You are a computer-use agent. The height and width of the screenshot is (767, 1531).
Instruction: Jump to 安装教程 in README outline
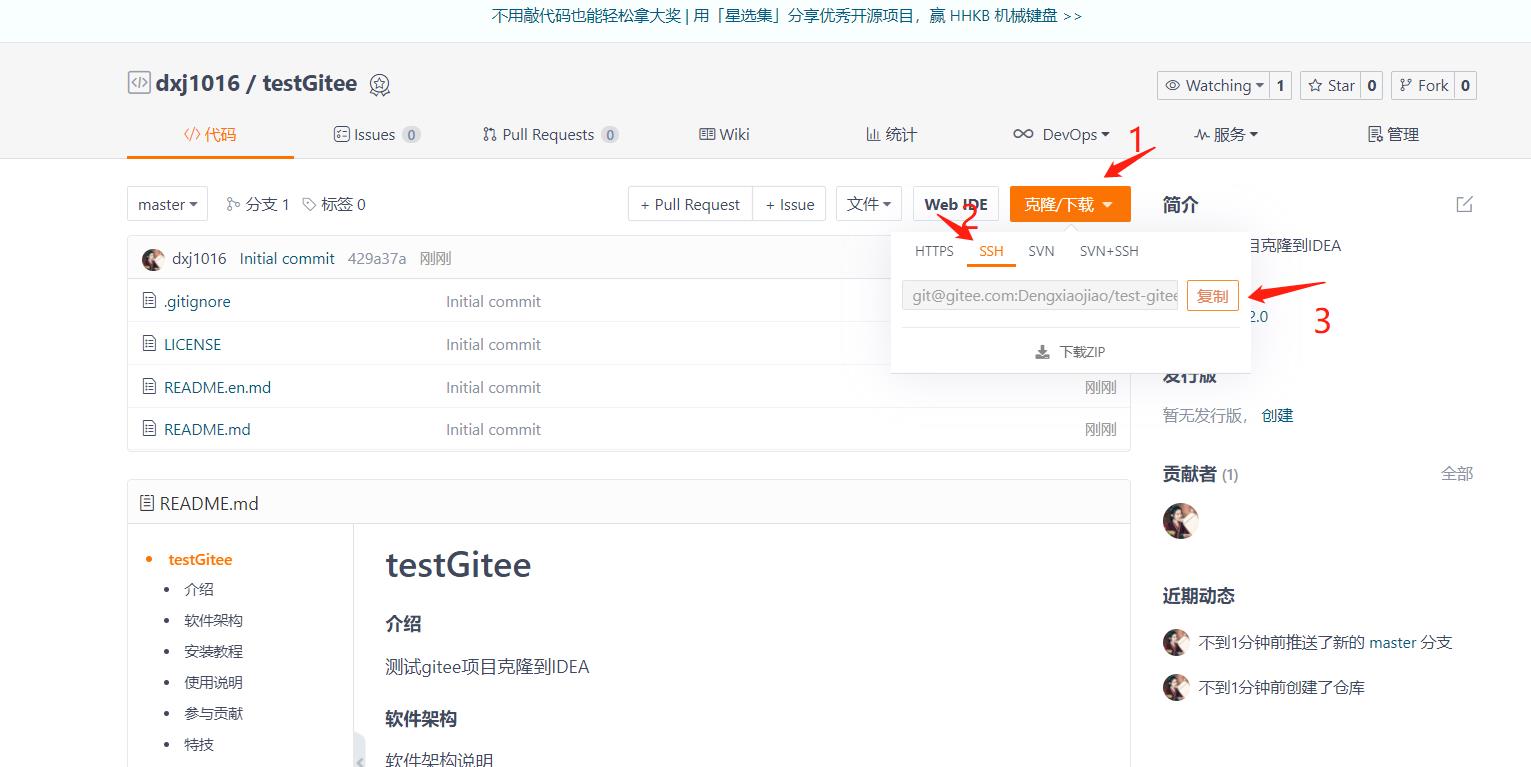pyautogui.click(x=213, y=651)
